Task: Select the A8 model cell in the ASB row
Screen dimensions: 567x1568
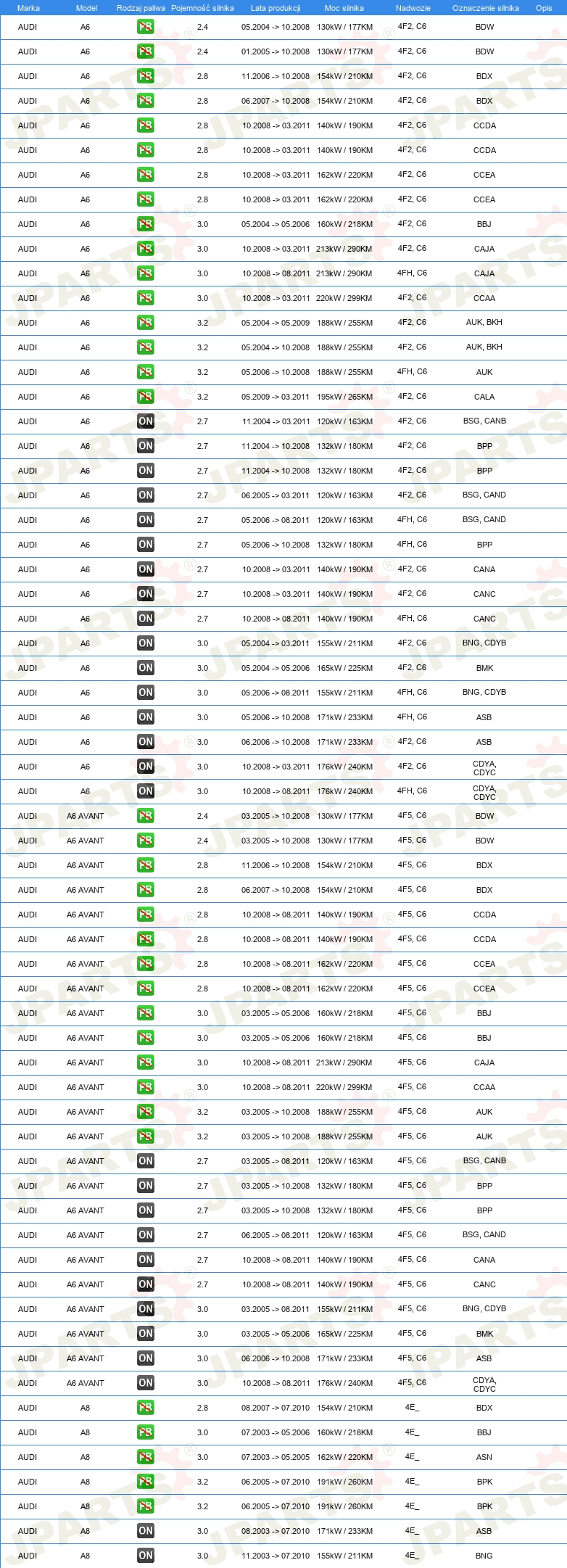Action: tap(85, 1531)
